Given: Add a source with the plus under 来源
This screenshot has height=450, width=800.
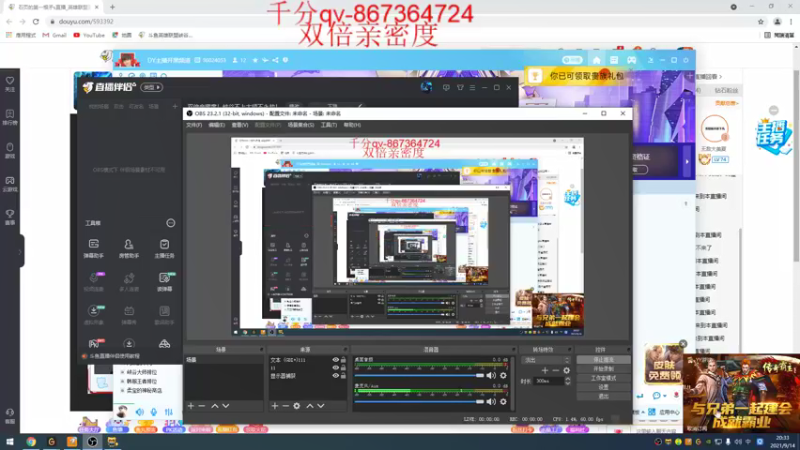Looking at the screenshot, I should (275, 406).
